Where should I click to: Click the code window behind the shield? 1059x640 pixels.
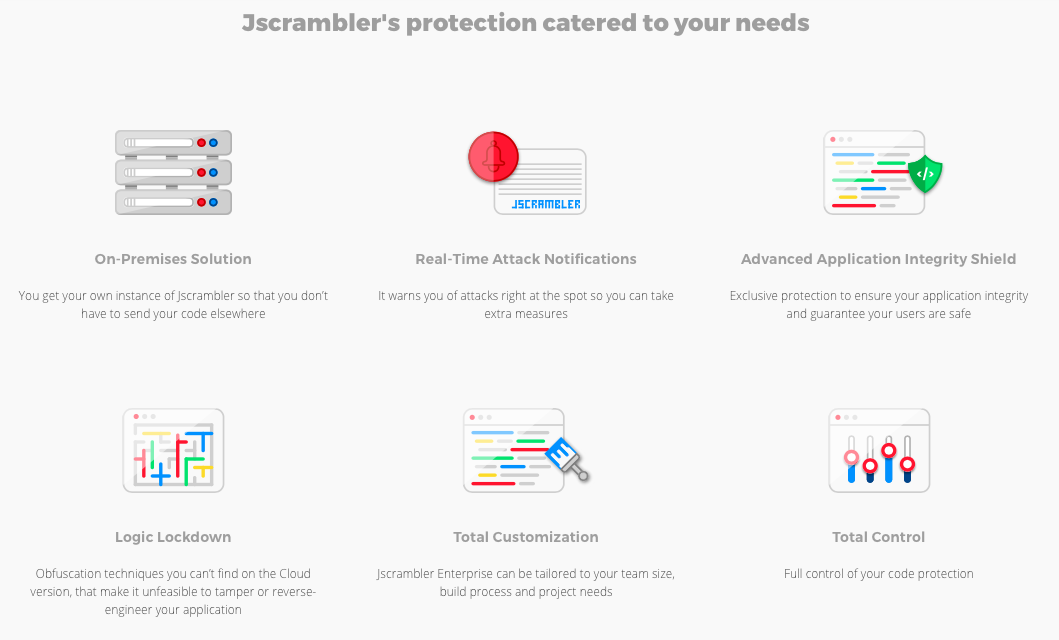click(x=874, y=173)
